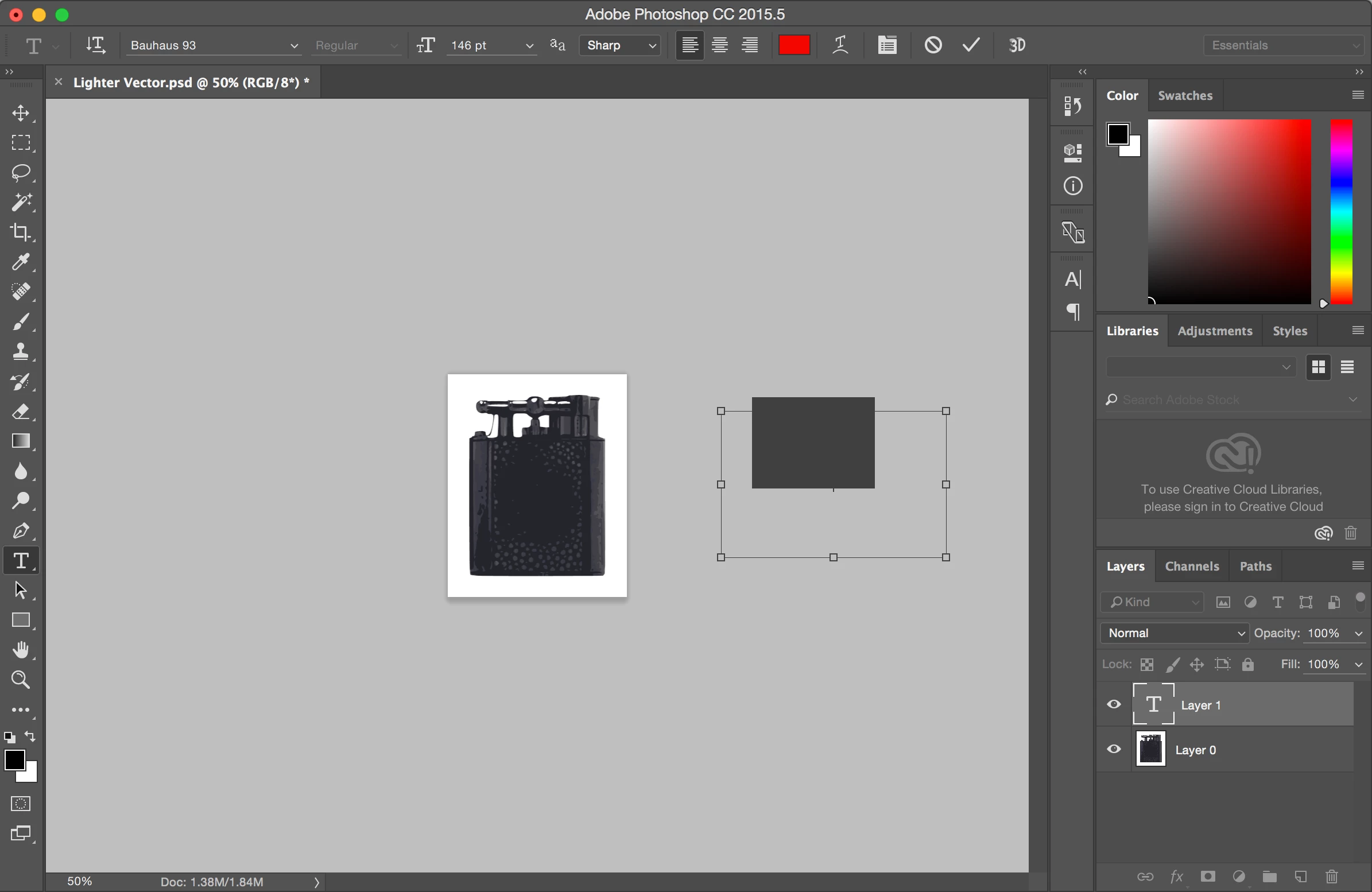
Task: Hide Layer 0 with the eye icon
Action: [1114, 749]
